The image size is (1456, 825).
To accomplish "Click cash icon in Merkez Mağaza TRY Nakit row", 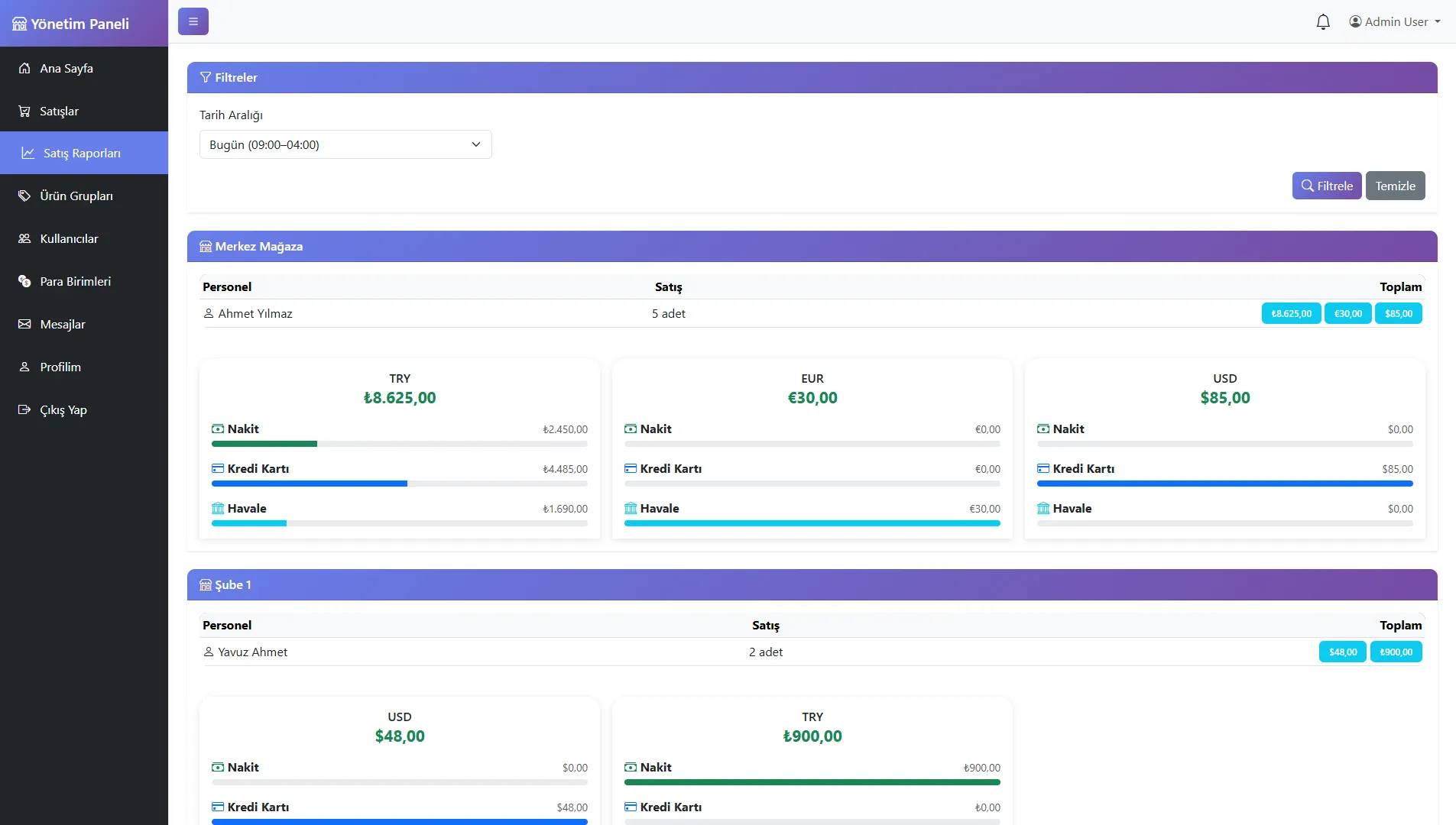I will tap(218, 429).
